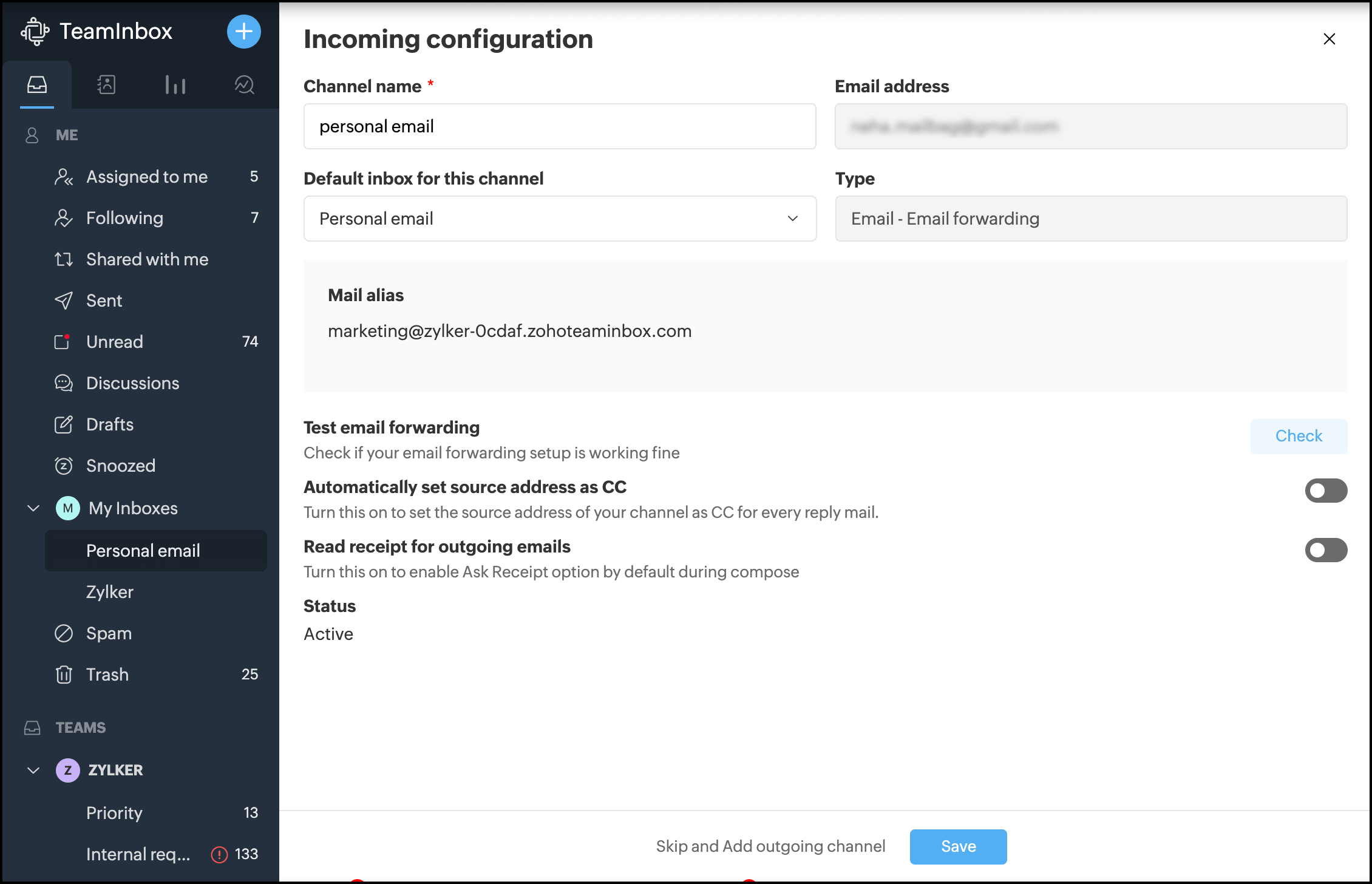Open the Following folder
This screenshot has width=1372, height=884.
pos(156,218)
